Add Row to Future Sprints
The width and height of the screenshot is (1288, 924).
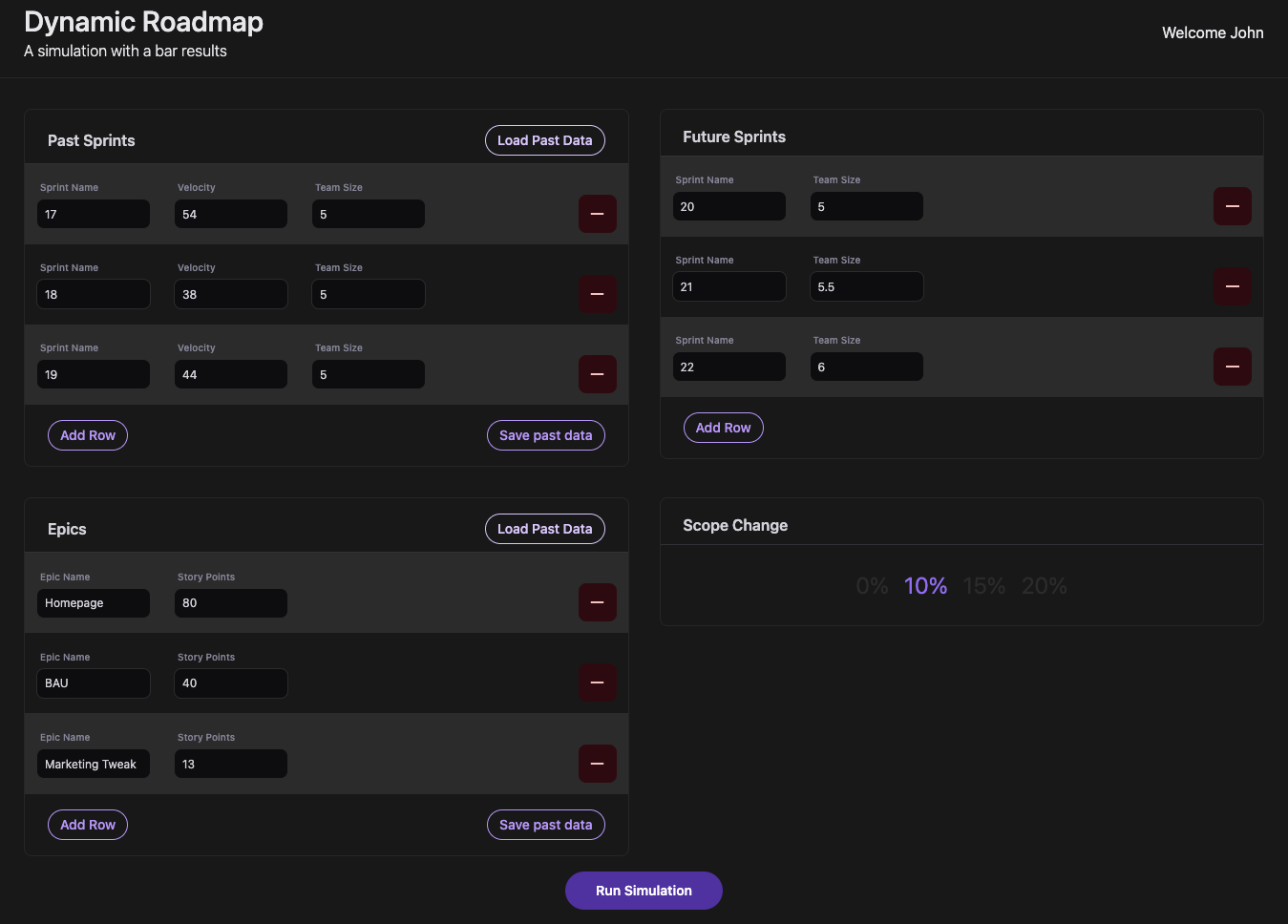click(723, 428)
